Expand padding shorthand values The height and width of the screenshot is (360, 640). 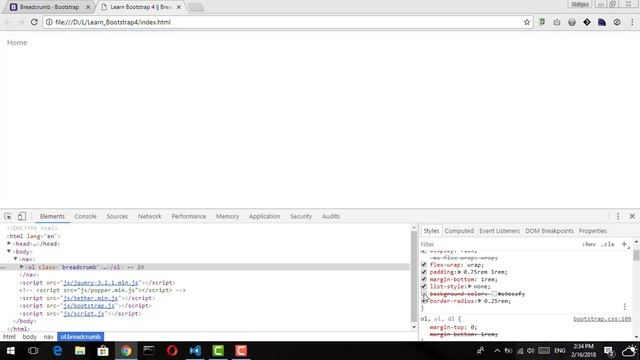tap(460, 272)
